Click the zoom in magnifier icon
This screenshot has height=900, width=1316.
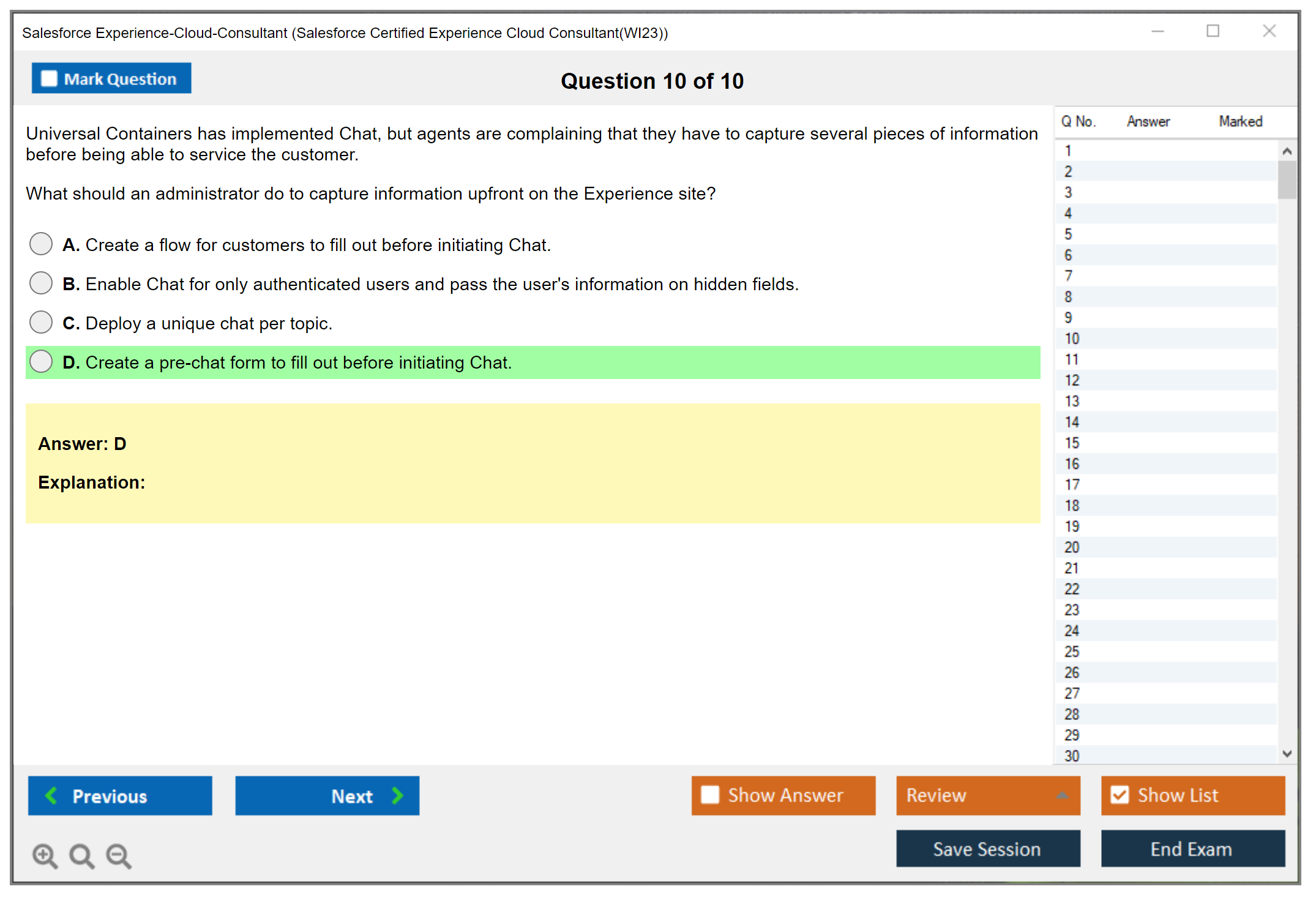45,855
